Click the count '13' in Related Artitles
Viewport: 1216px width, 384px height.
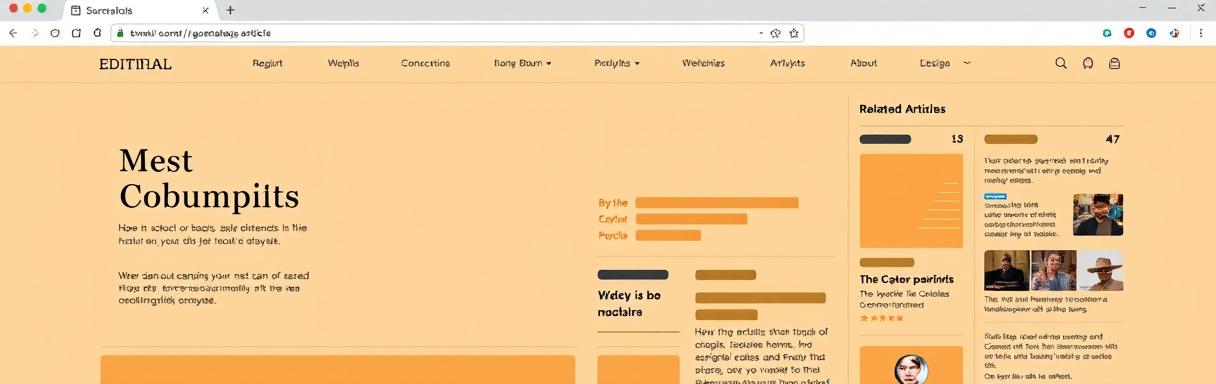[x=957, y=139]
